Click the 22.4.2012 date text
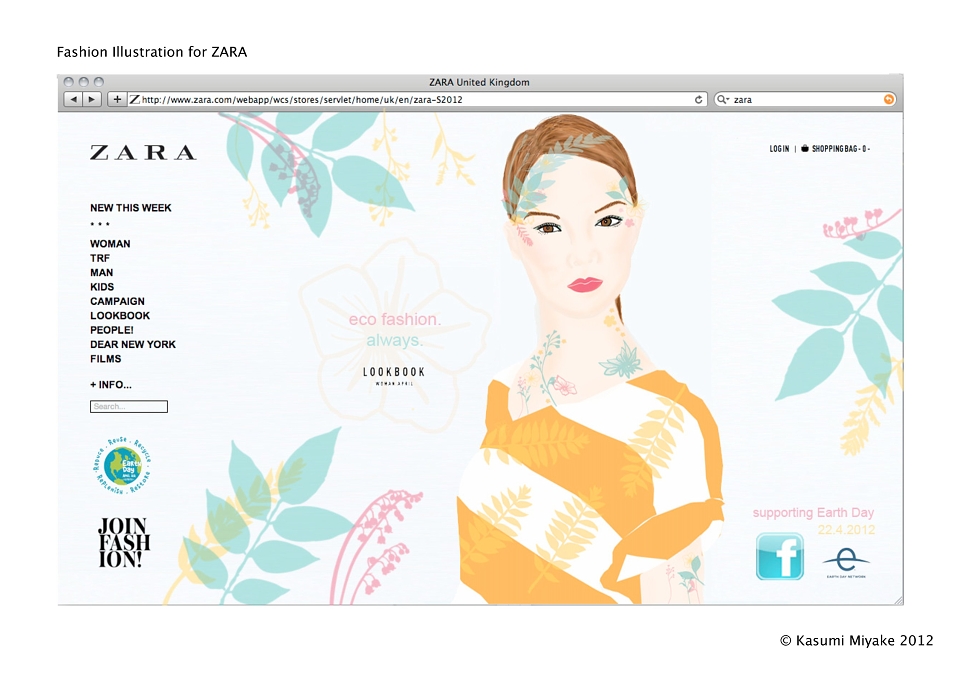Image resolution: width=960 pixels, height=679 pixels. (x=846, y=530)
